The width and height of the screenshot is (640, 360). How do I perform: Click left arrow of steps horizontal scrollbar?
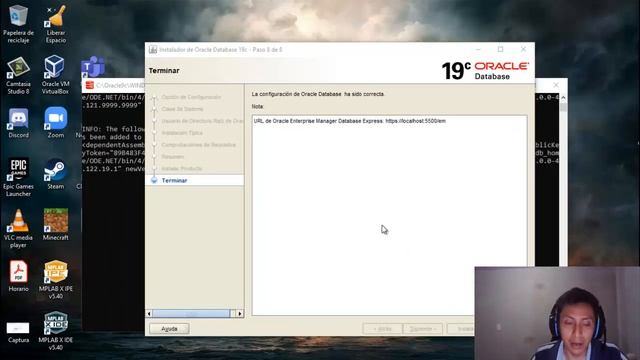149,313
